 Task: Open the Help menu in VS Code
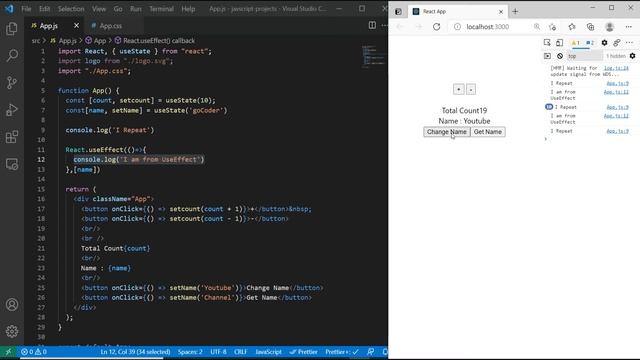coord(188,9)
